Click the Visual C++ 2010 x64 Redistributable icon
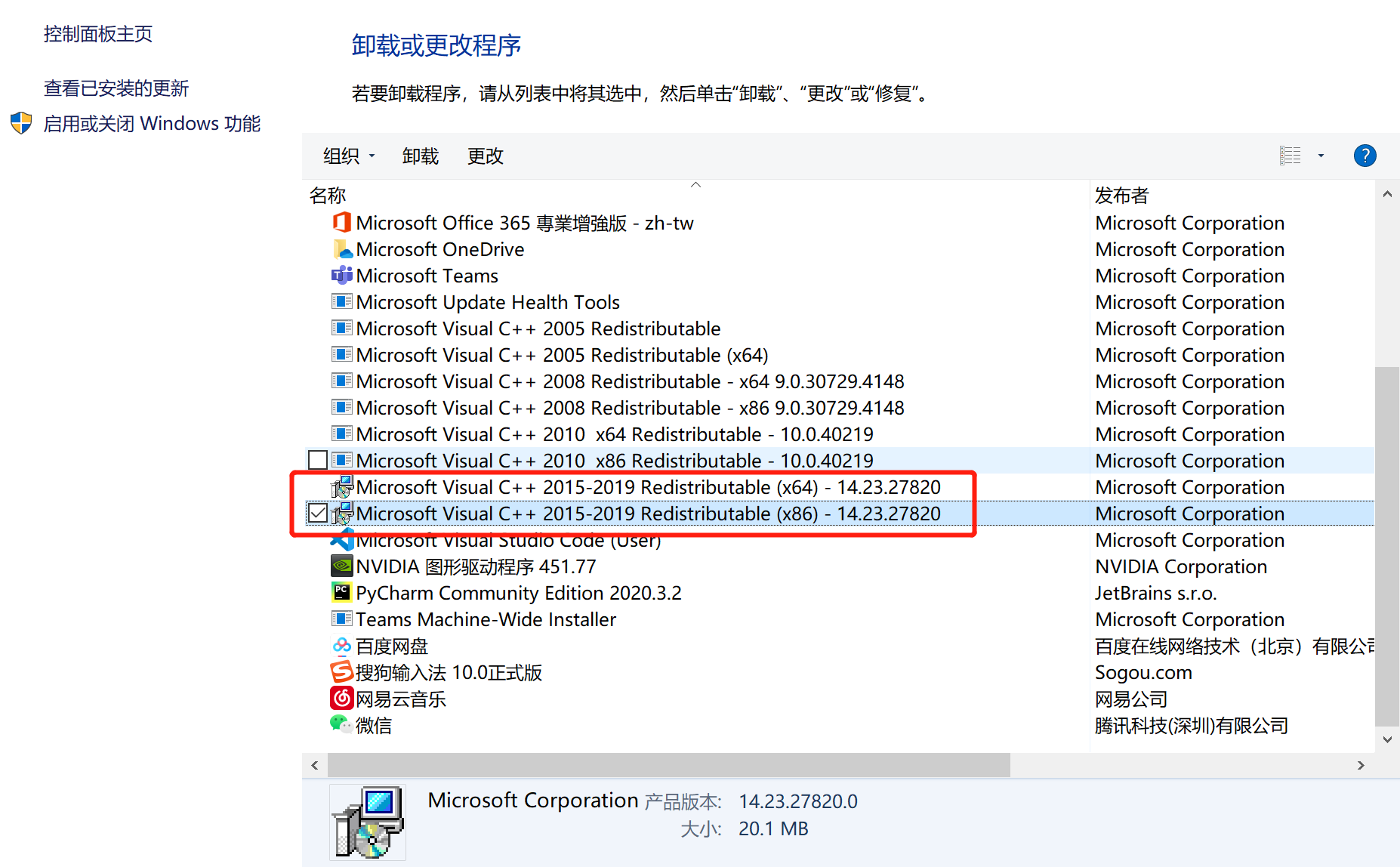This screenshot has height=867, width=1400. [x=342, y=434]
